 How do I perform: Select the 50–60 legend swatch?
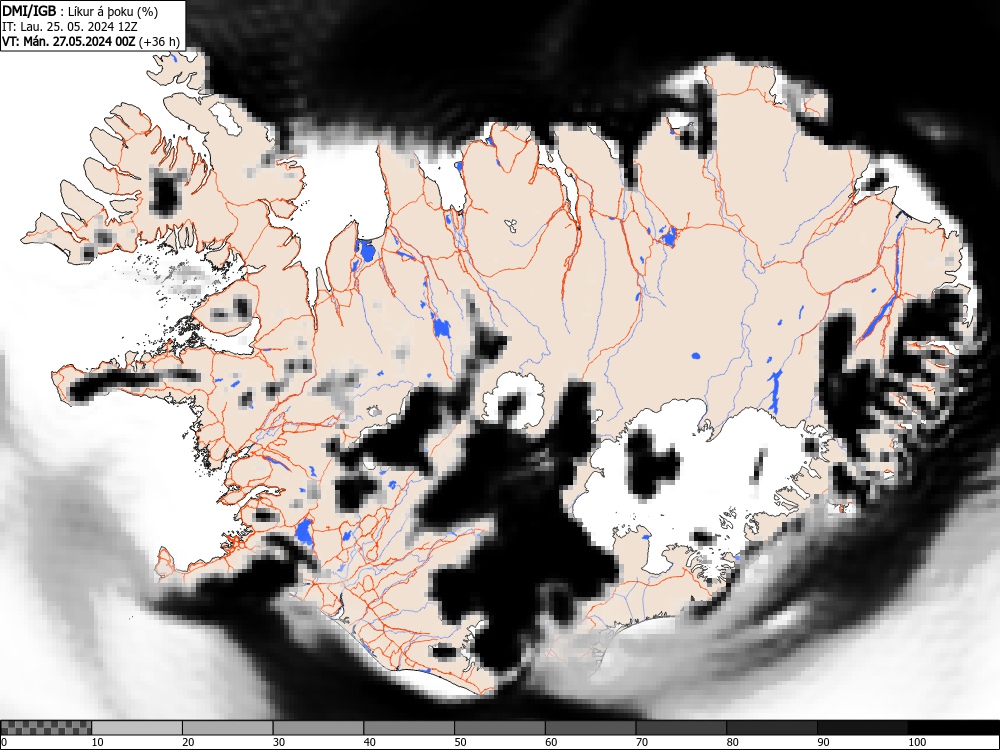500,728
